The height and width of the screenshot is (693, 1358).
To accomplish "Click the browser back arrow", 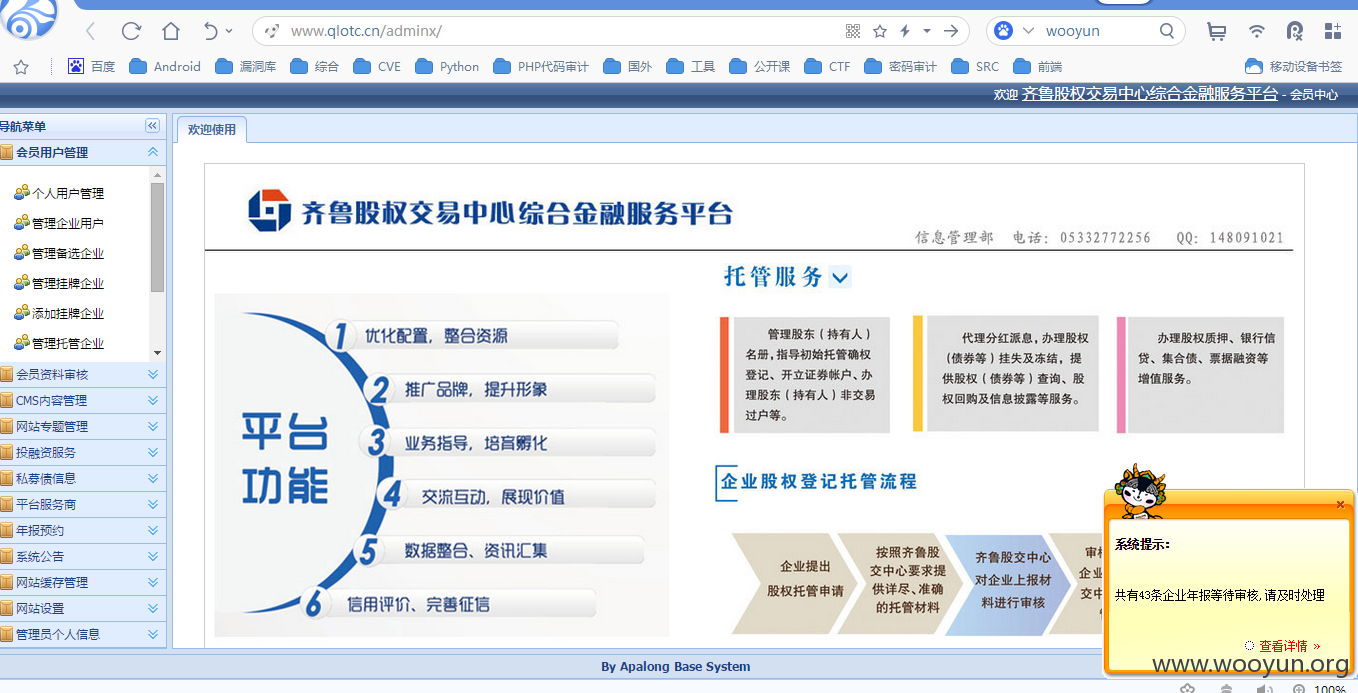I will point(91,31).
